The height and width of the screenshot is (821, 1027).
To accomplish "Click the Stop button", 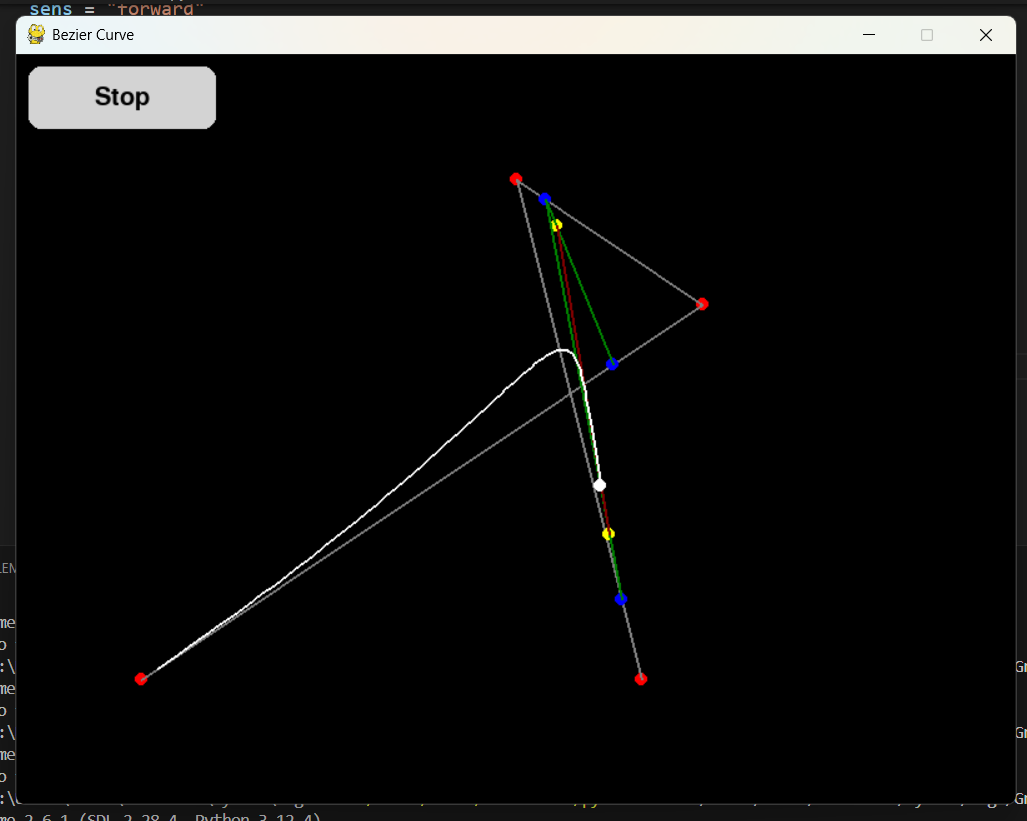I will [122, 97].
